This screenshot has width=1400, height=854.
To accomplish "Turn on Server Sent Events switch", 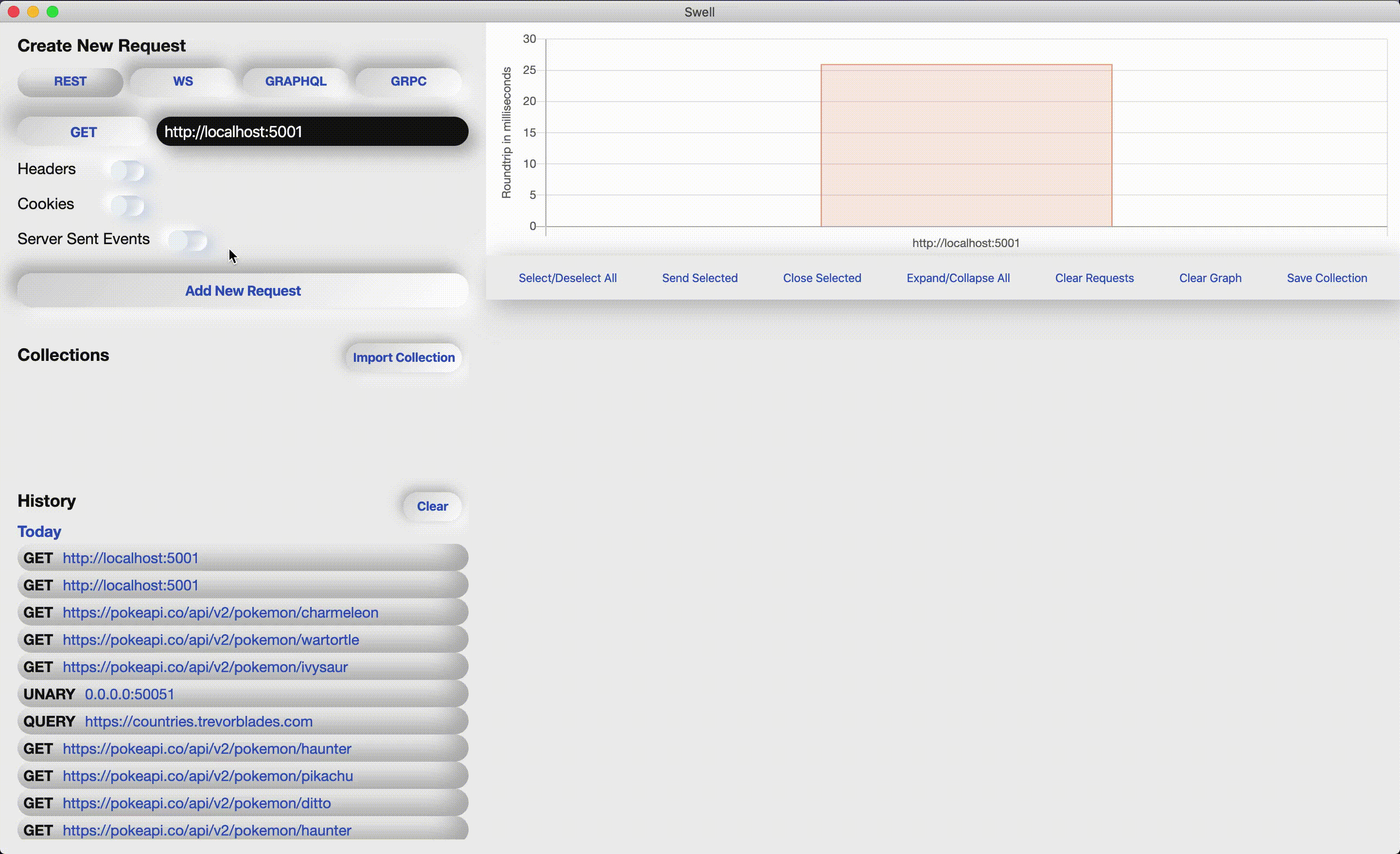I will coord(188,241).
